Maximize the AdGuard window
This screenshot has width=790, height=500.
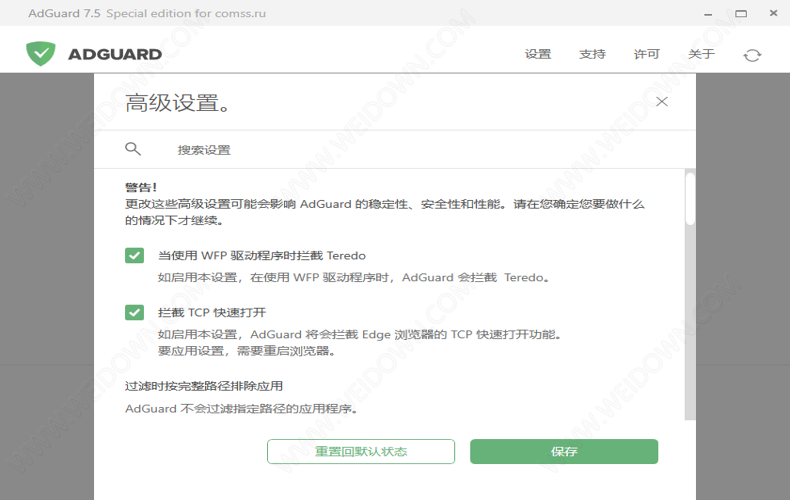click(x=740, y=14)
